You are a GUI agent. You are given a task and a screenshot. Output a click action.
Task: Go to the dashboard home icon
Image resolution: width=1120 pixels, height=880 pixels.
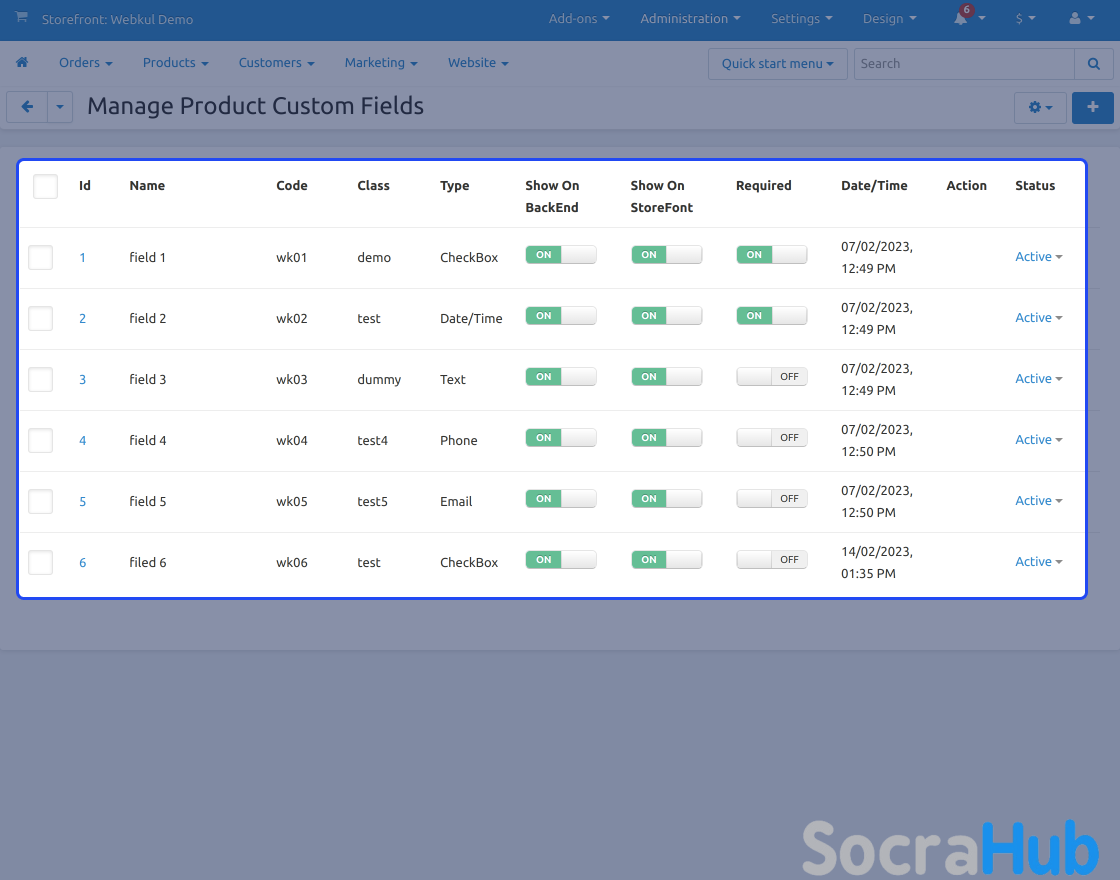[22, 63]
